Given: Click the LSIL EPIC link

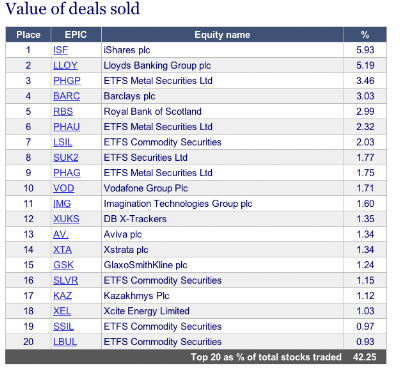Looking at the screenshot, I should [63, 142].
